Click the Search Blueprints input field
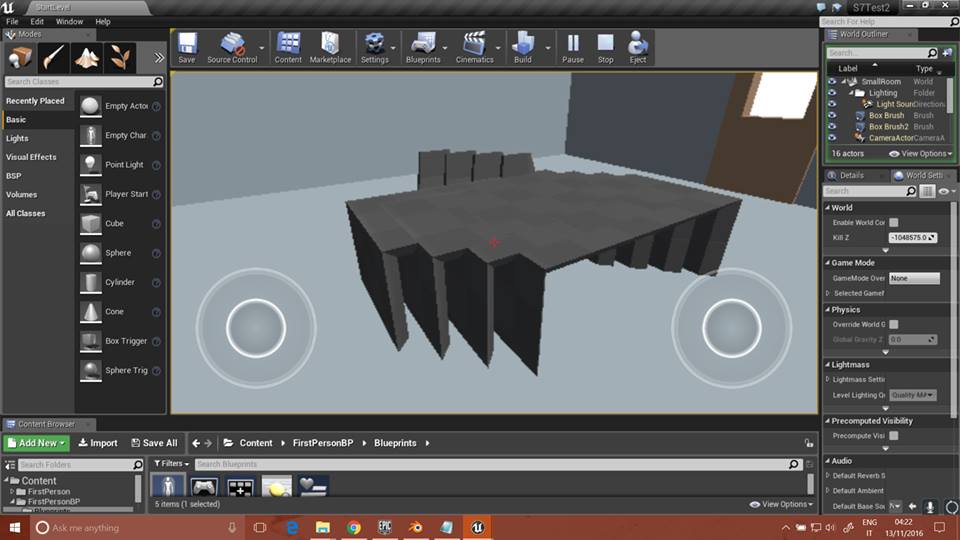 490,464
